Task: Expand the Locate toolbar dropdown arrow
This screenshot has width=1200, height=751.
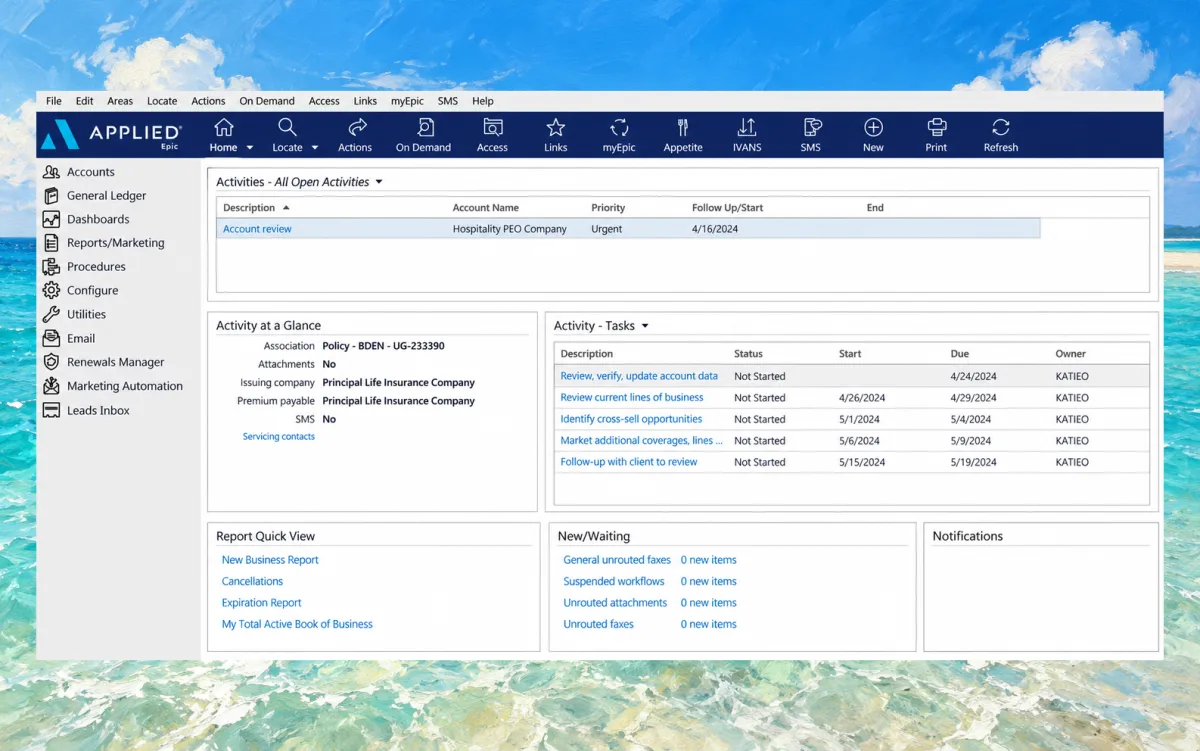Action: tap(315, 148)
